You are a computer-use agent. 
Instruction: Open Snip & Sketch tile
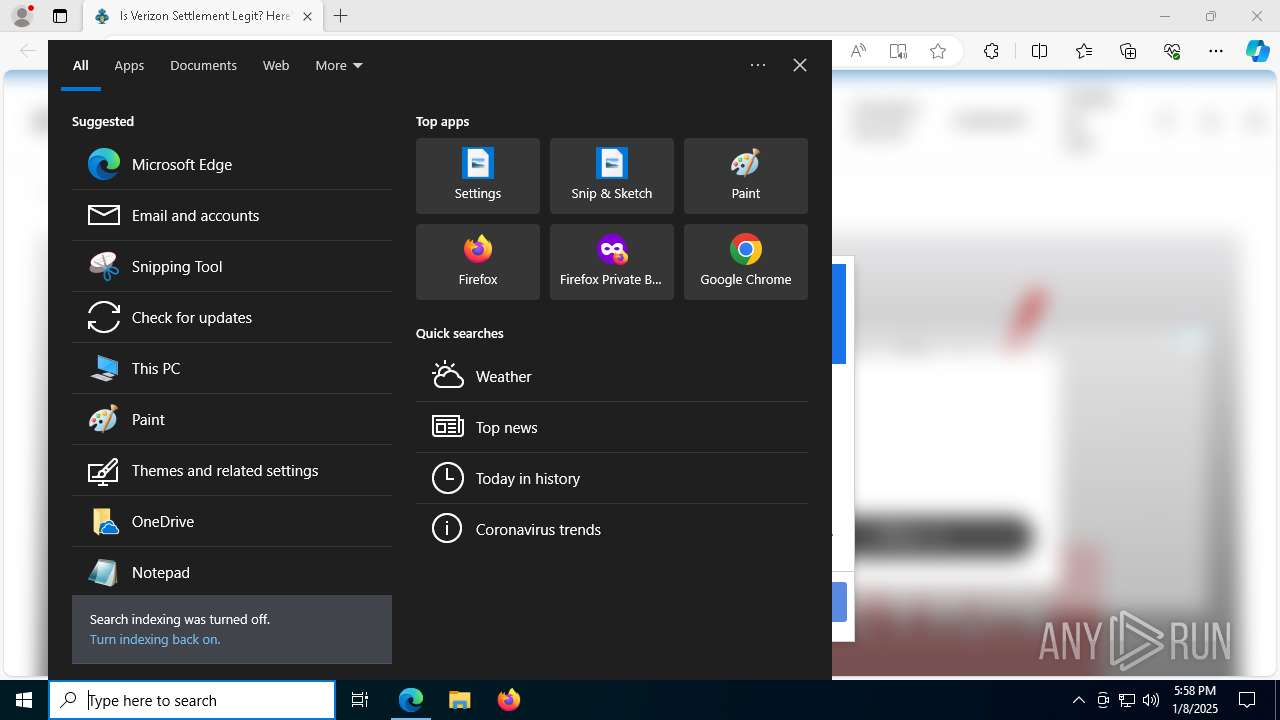point(612,176)
